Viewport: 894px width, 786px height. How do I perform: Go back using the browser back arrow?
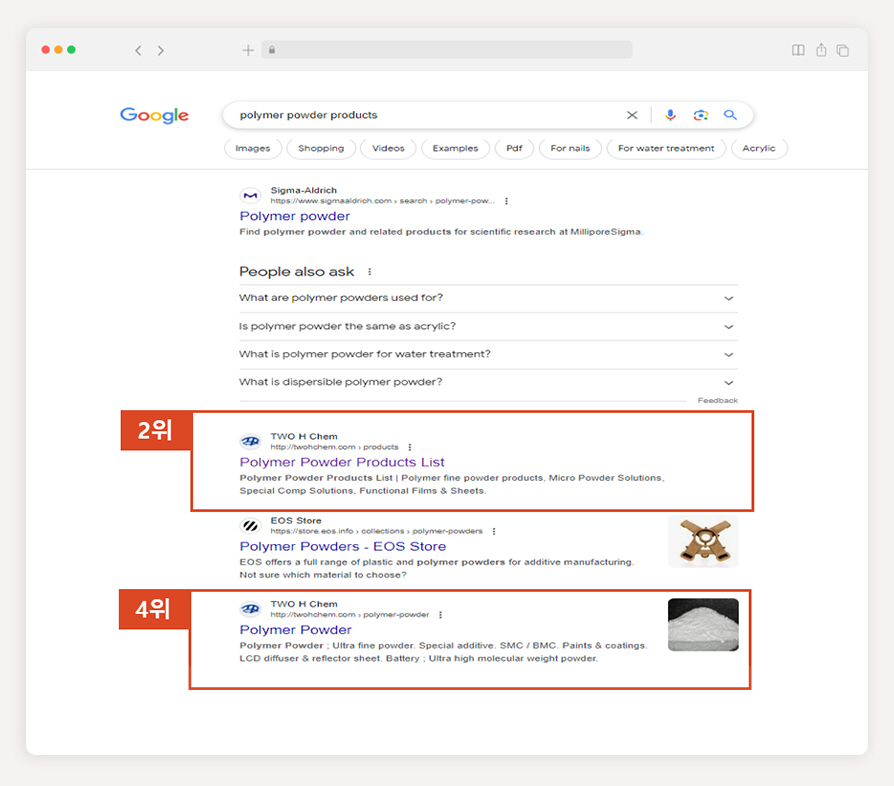click(x=138, y=50)
